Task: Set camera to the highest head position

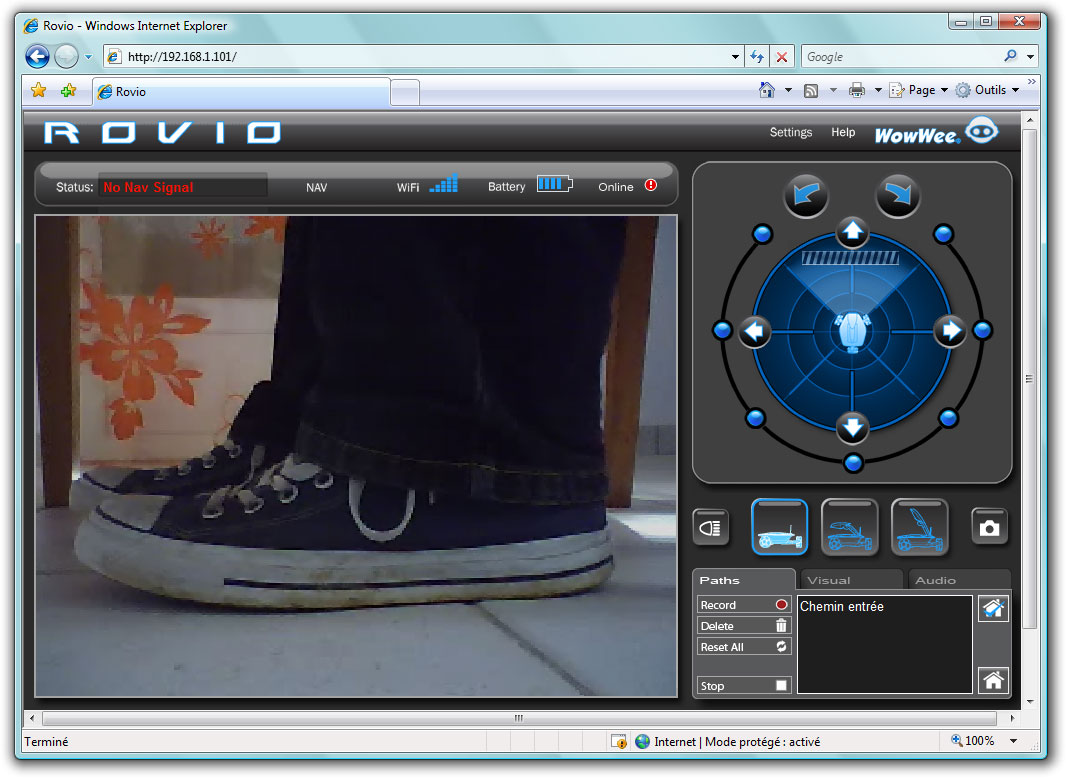Action: point(920,527)
